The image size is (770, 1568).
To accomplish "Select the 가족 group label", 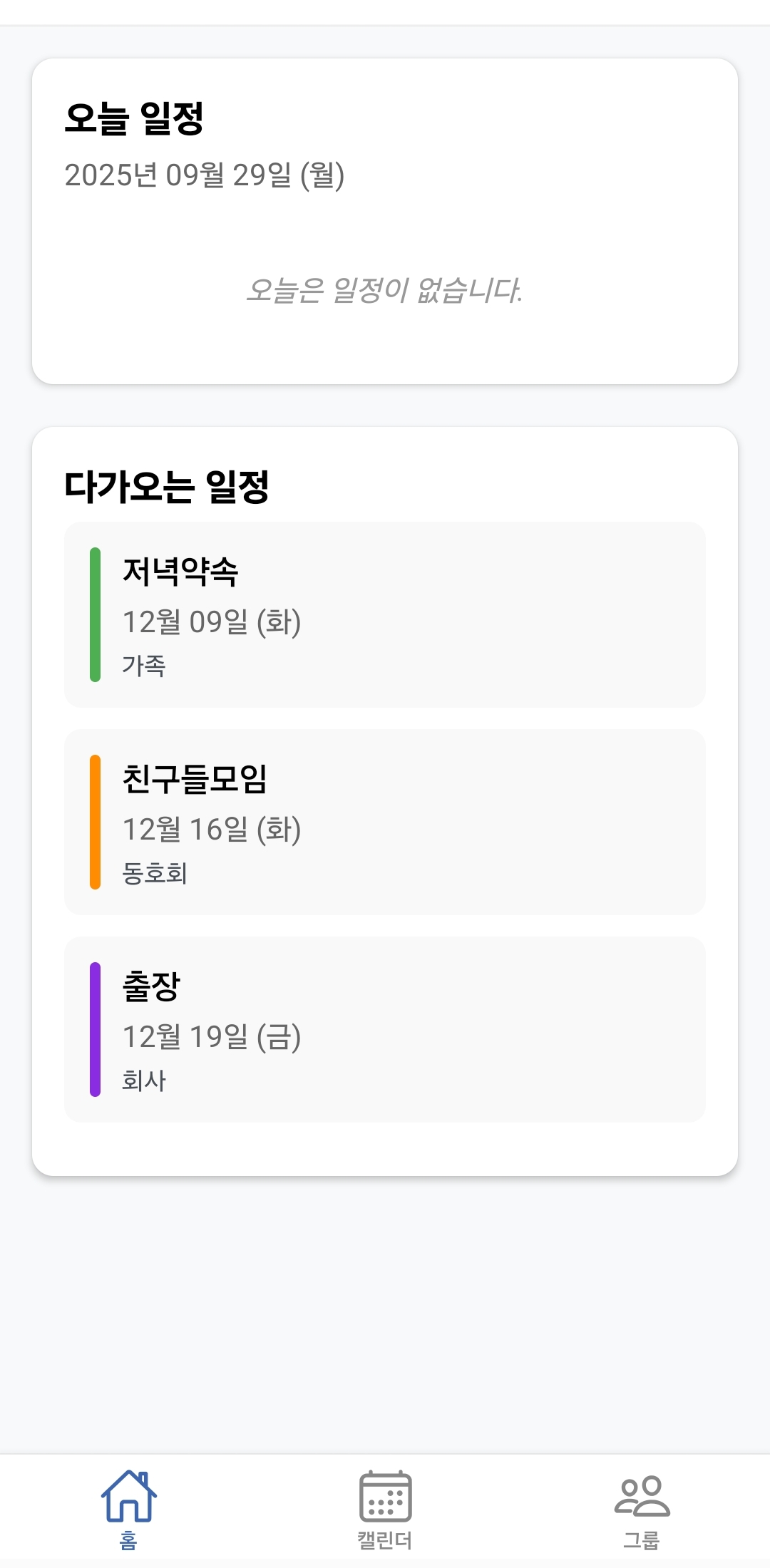I will pyautogui.click(x=144, y=666).
